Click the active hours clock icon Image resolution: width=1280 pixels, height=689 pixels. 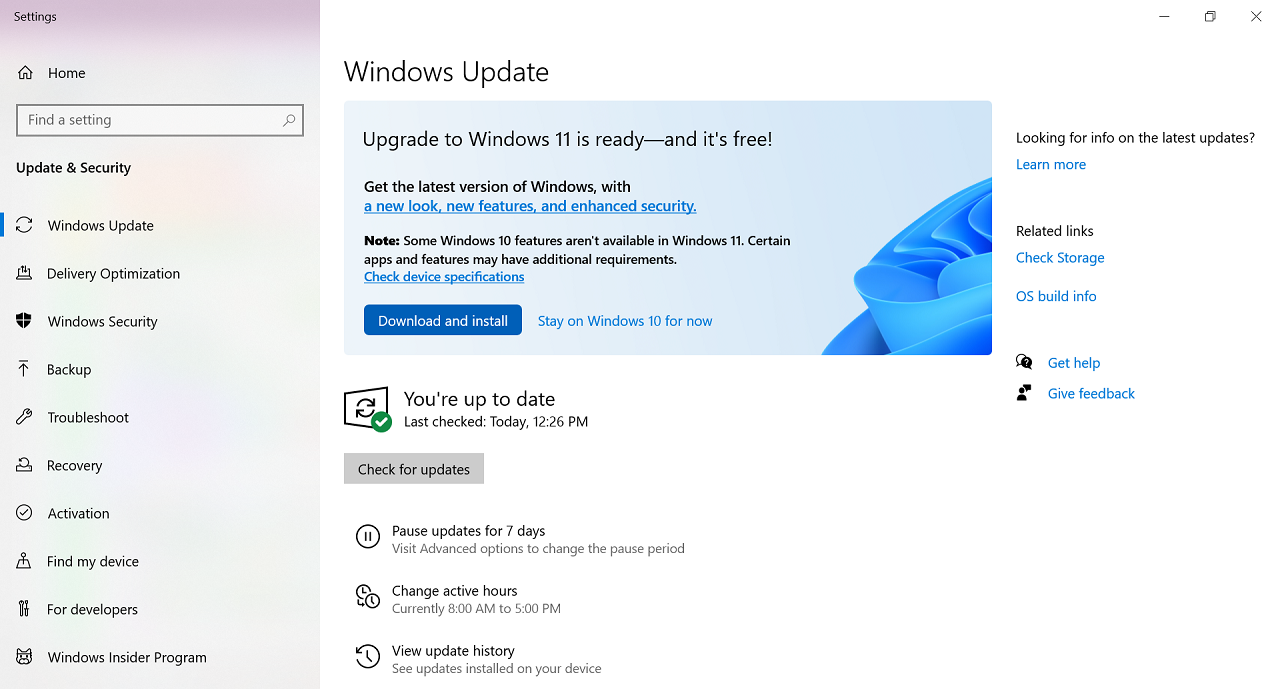368,597
